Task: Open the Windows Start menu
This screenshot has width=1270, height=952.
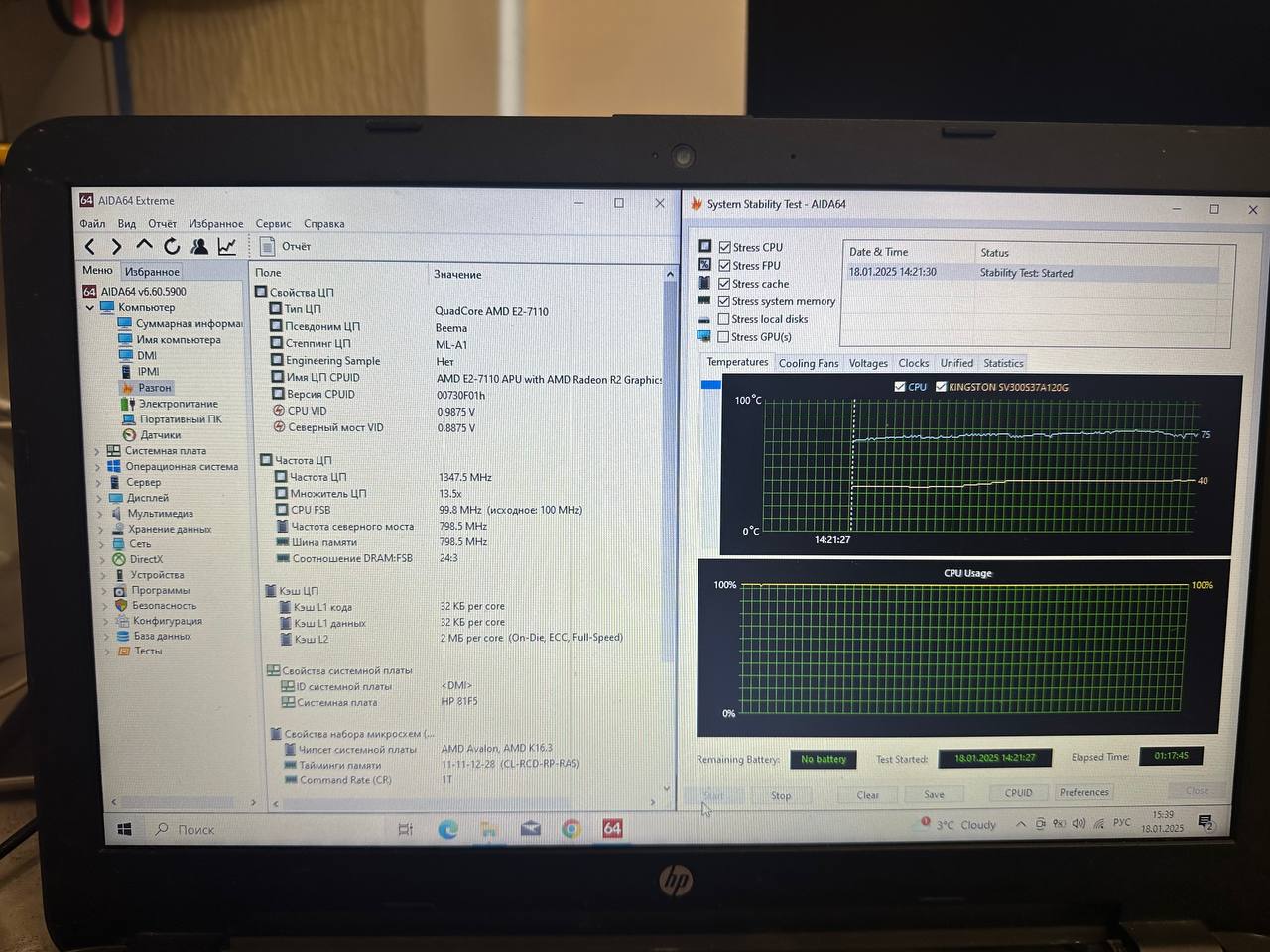Action: pos(124,829)
